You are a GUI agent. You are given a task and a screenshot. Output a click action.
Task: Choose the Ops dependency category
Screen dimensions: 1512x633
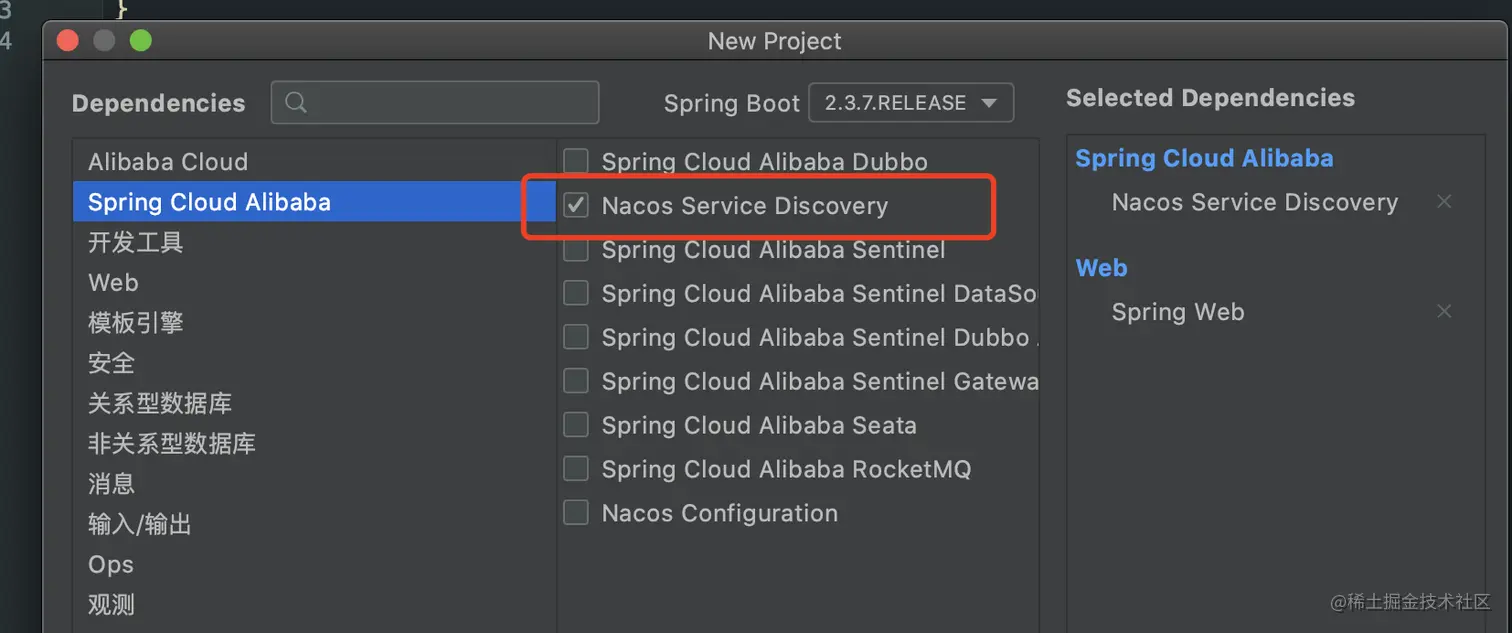pos(111,564)
